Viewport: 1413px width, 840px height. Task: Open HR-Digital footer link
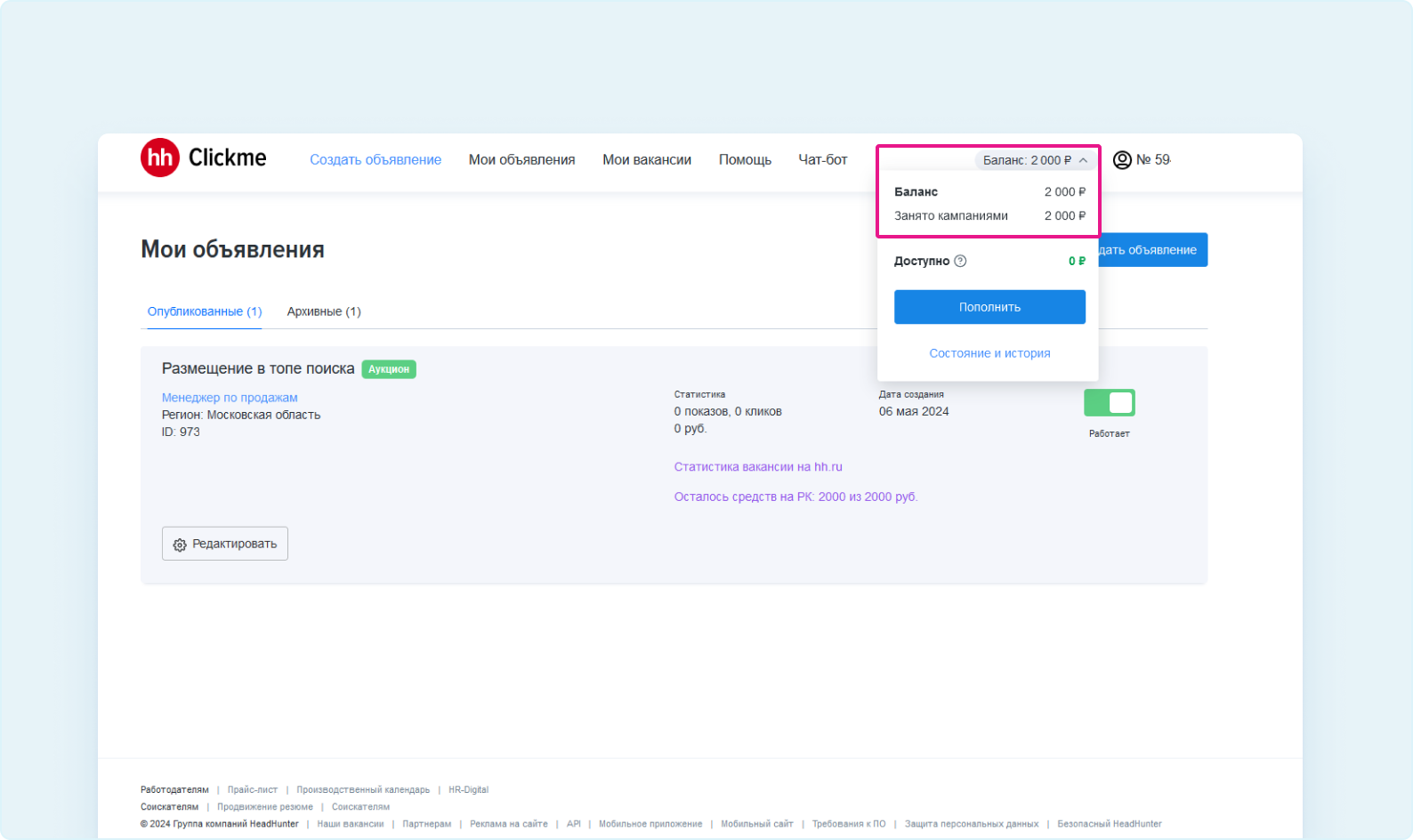(468, 790)
